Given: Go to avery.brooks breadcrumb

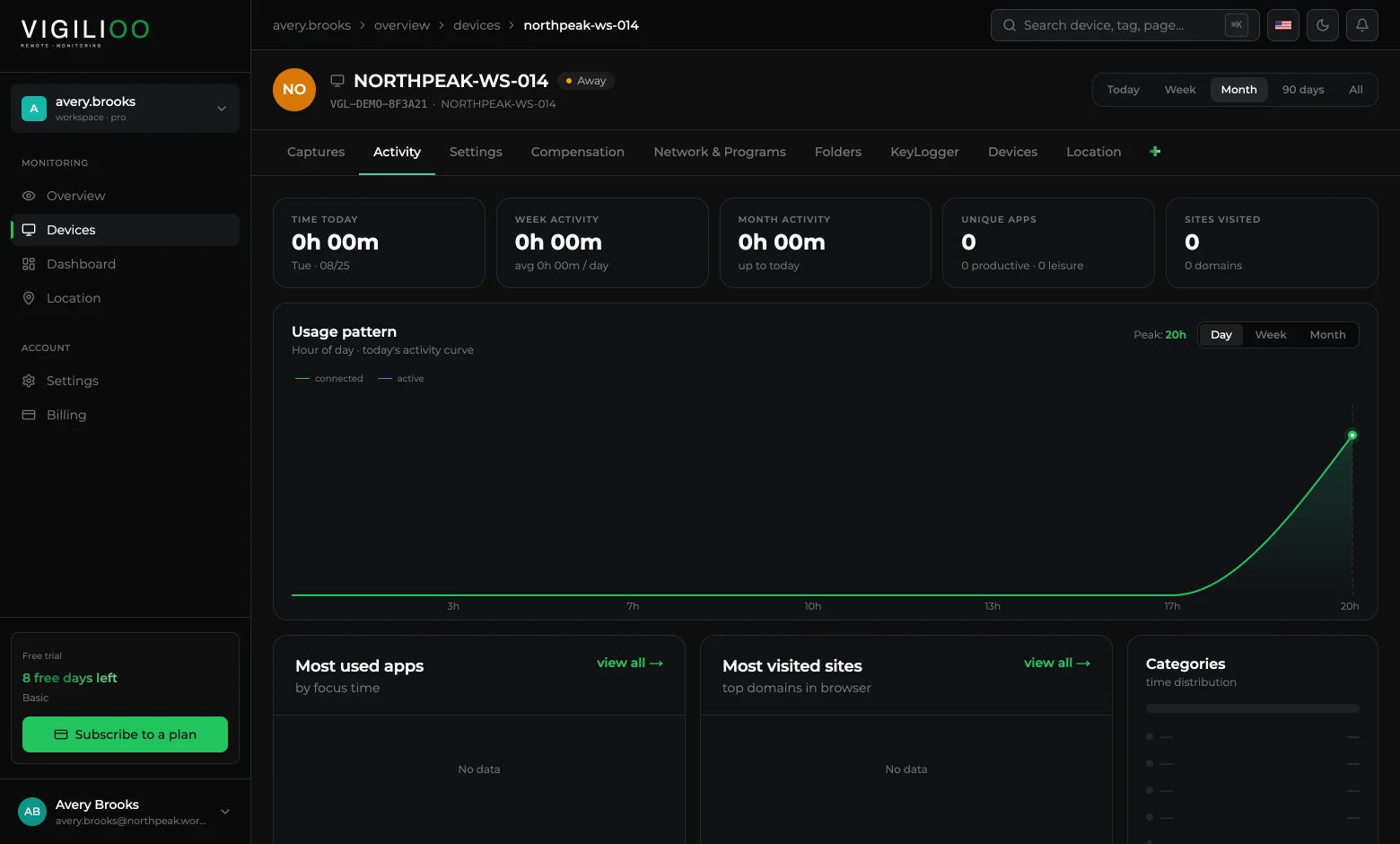Looking at the screenshot, I should tap(311, 25).
